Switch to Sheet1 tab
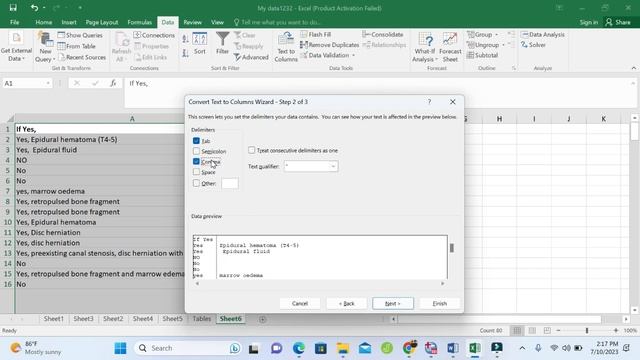The width and height of the screenshot is (640, 360). point(53,319)
